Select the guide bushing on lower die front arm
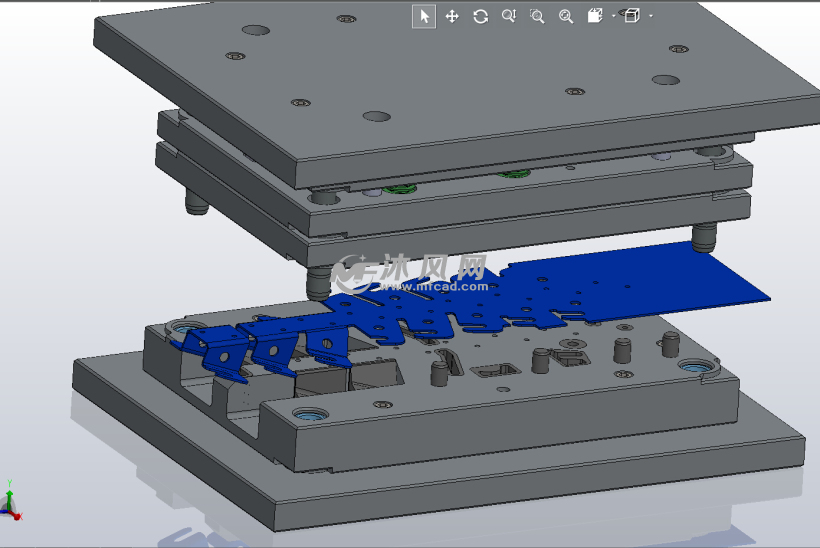 [x=309, y=415]
